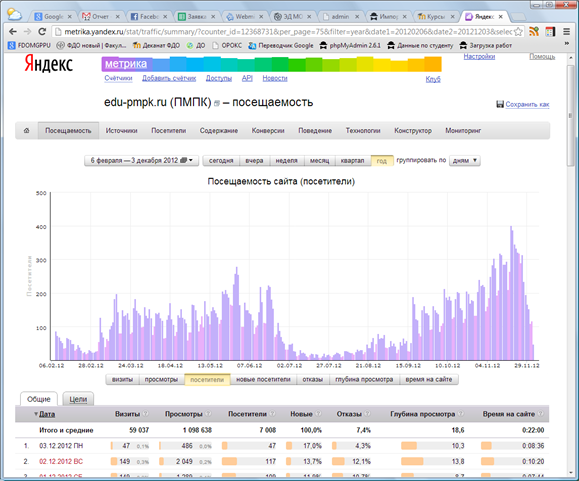Image resolution: width=579 pixels, height=481 pixels.
Task: Bookmark this page with the star icon
Action: pos(518,32)
